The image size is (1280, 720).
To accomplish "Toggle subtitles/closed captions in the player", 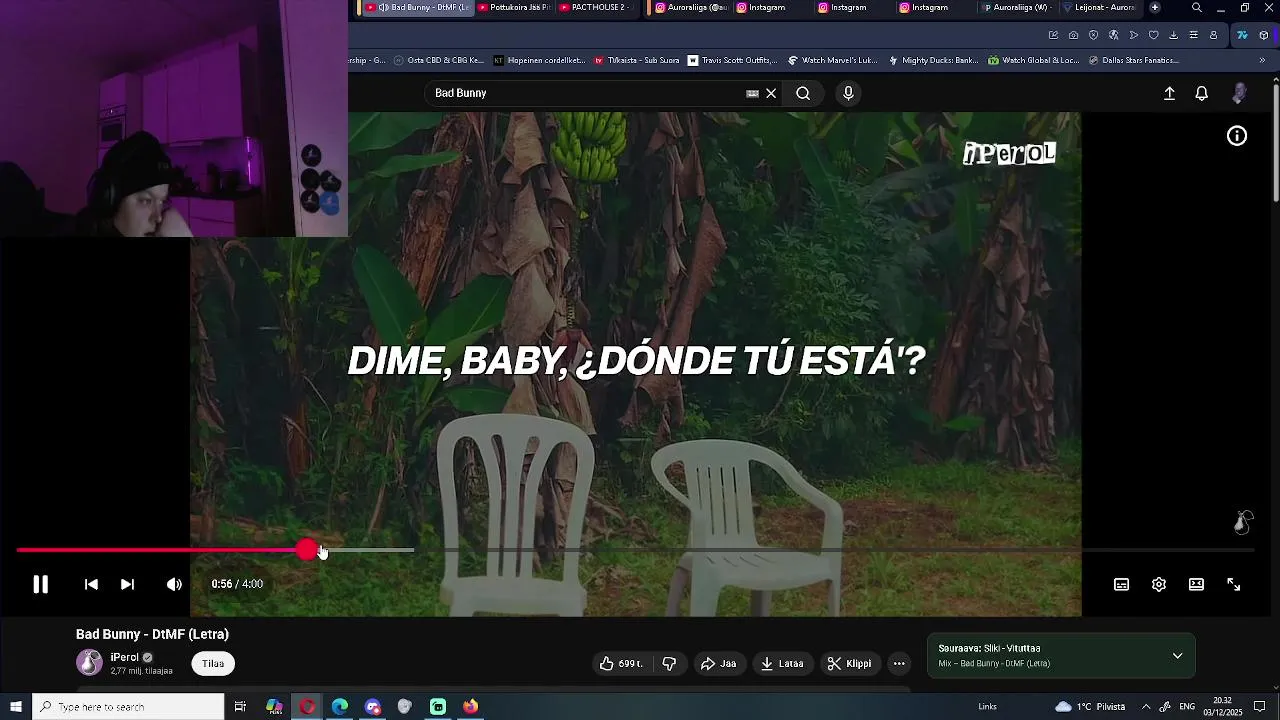I will (x=1121, y=585).
